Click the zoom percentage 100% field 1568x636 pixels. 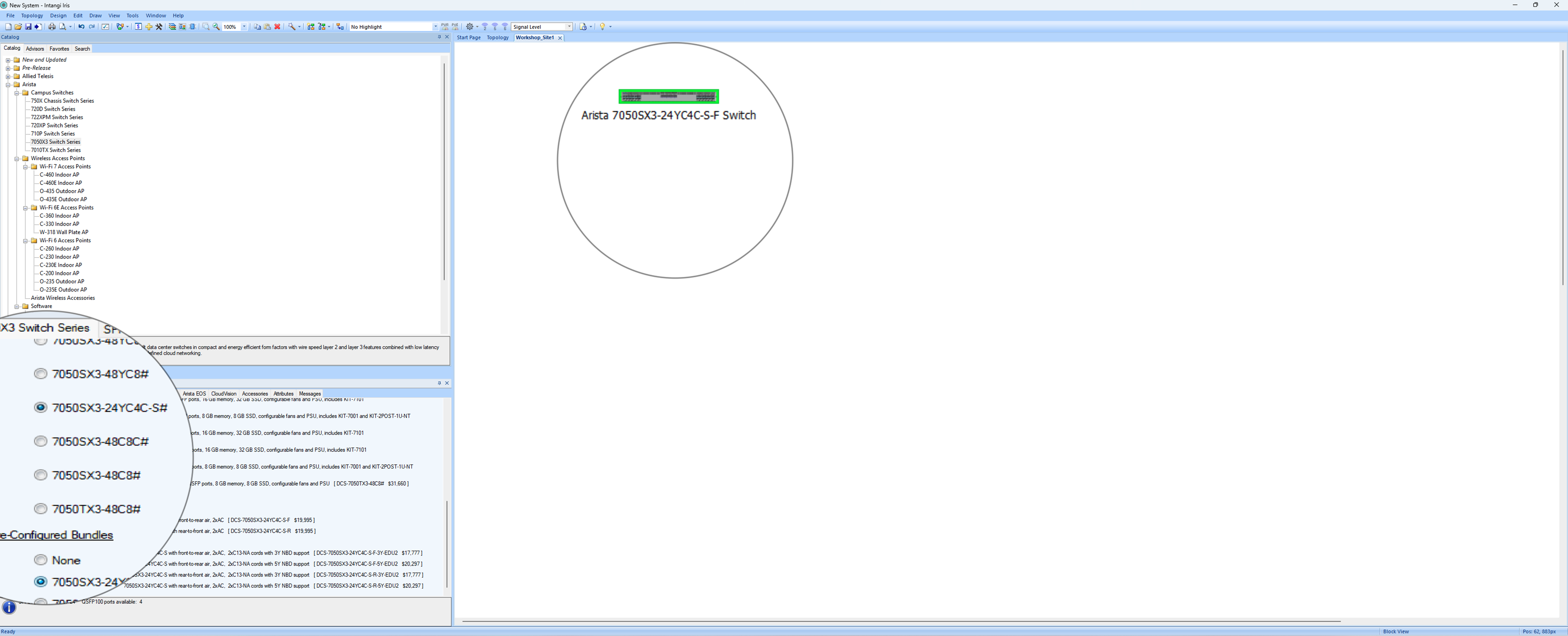(x=230, y=27)
